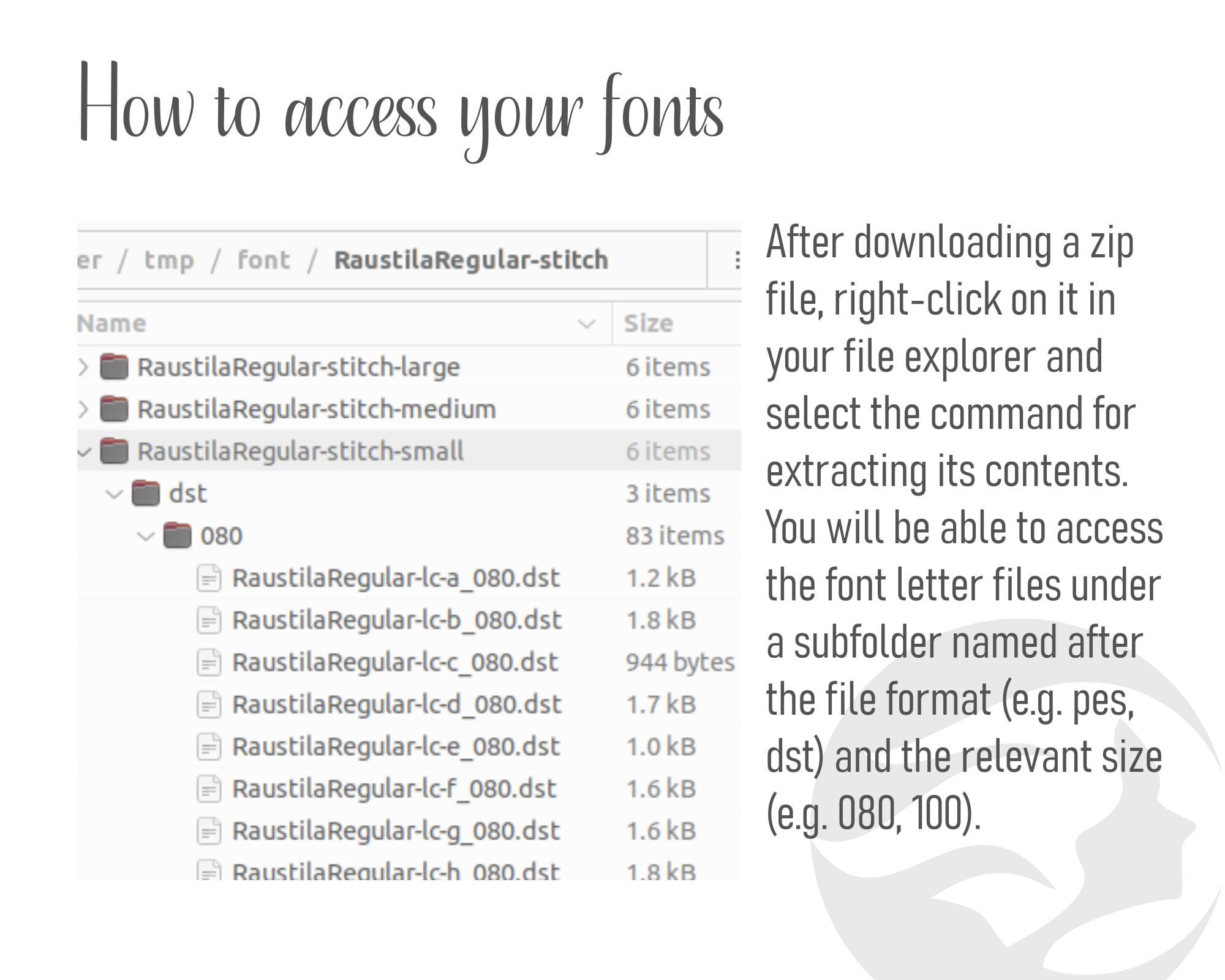Collapse the RaustilaRegular-stitch-small folder

84,453
